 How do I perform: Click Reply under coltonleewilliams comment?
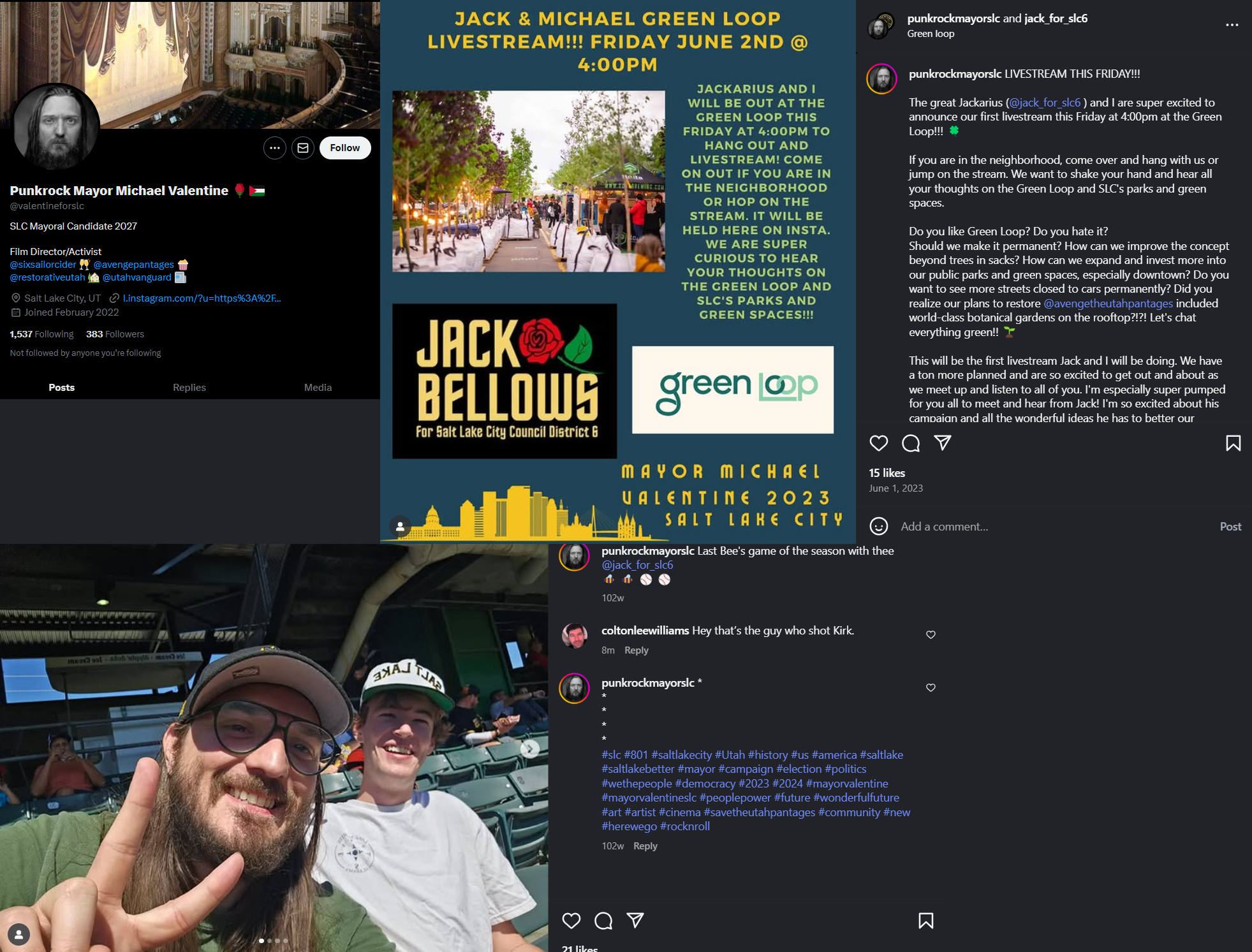coord(636,650)
